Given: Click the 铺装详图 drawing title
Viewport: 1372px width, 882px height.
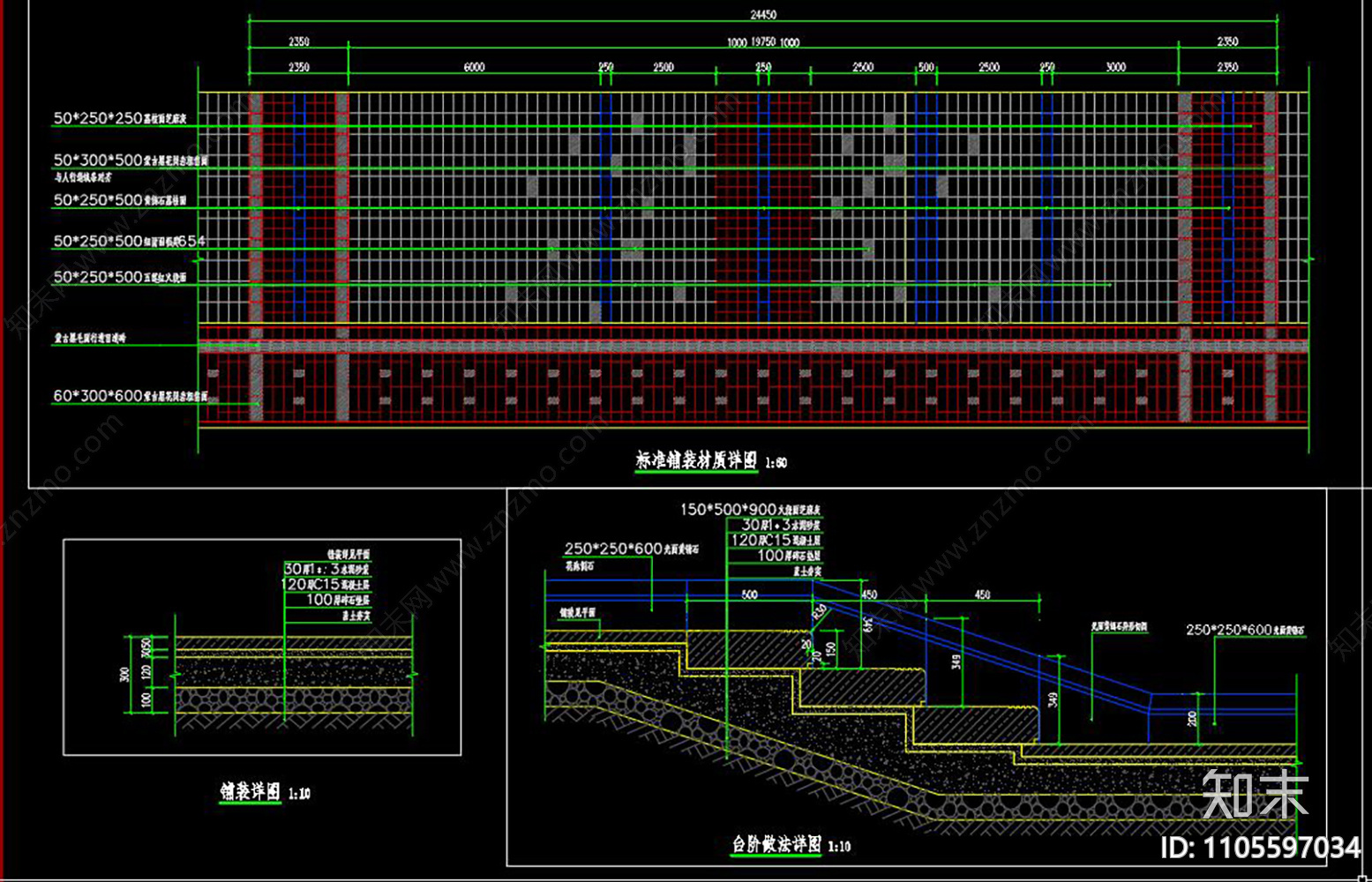Looking at the screenshot, I should point(251,791).
